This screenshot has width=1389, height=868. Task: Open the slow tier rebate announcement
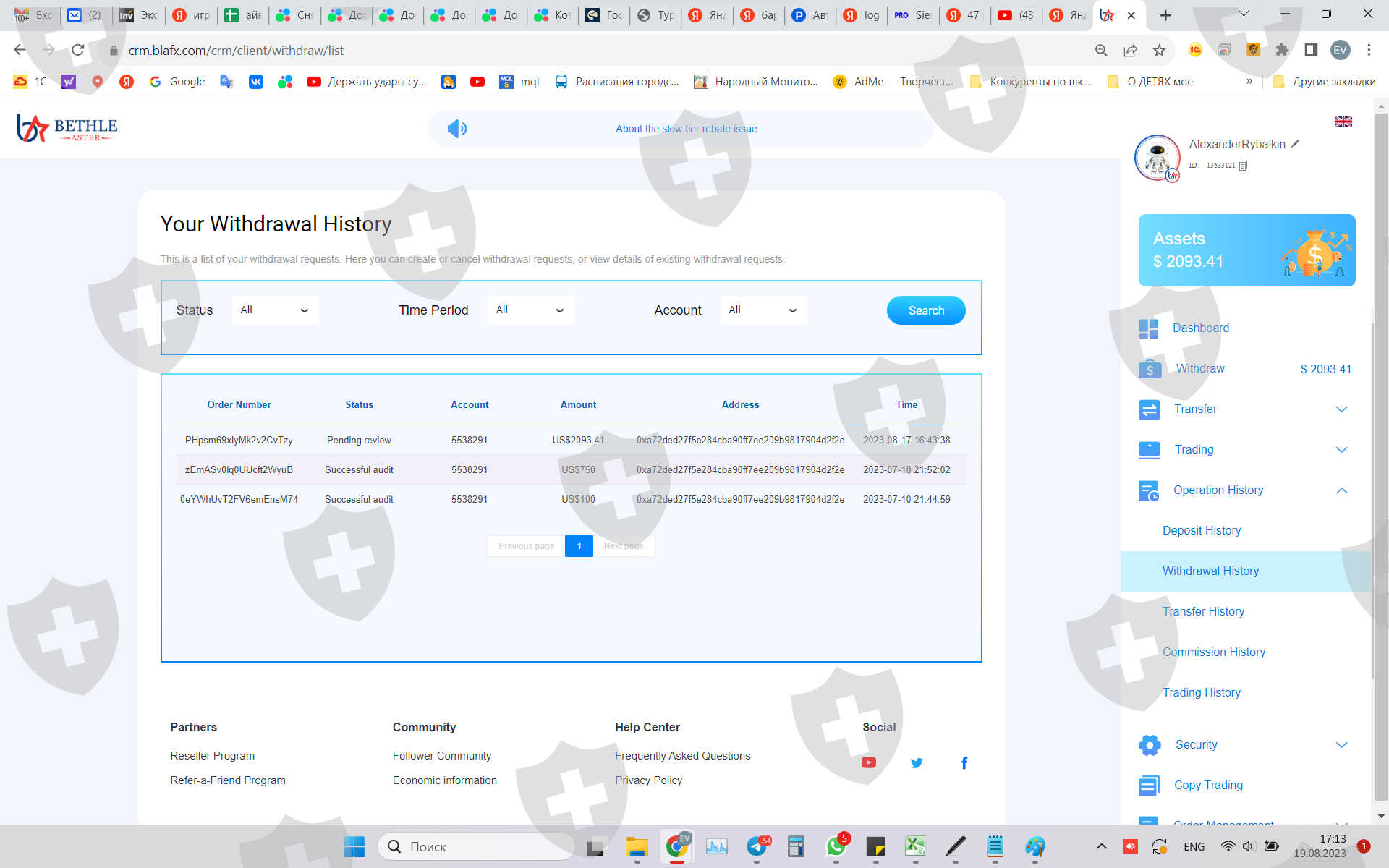[x=686, y=129]
